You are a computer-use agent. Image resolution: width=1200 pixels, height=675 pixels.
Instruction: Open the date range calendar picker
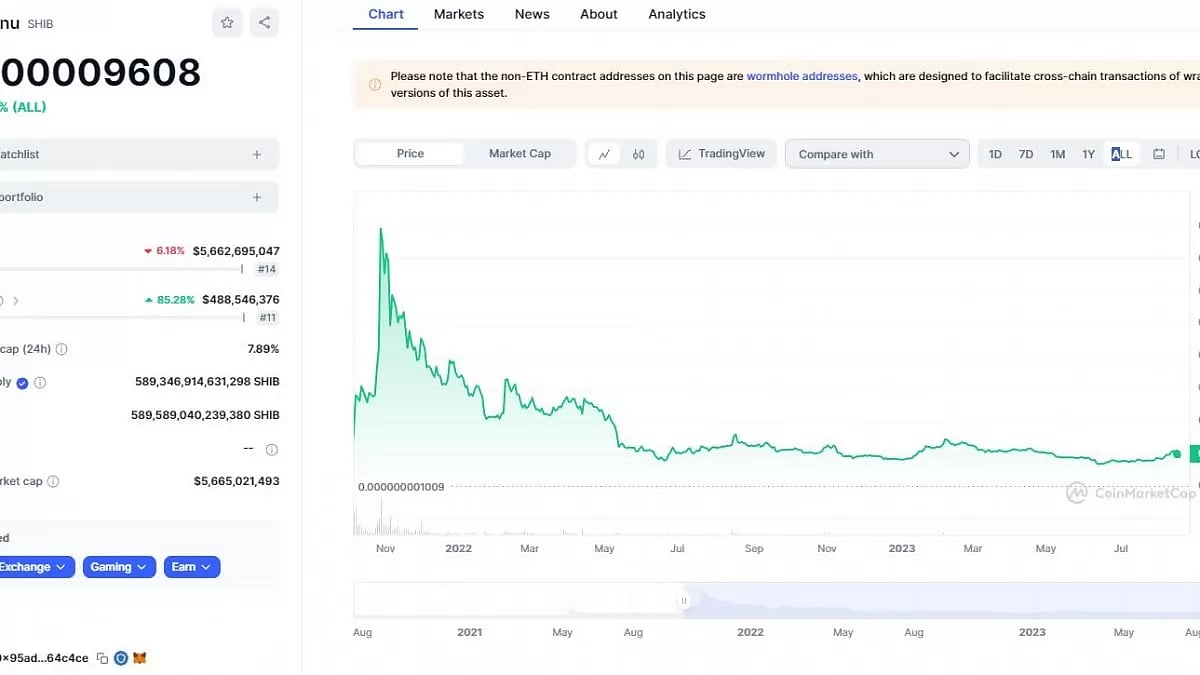click(1159, 154)
